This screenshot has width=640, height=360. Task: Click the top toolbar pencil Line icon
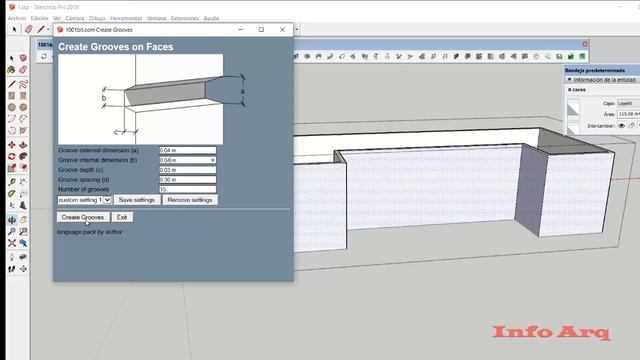(40, 29)
